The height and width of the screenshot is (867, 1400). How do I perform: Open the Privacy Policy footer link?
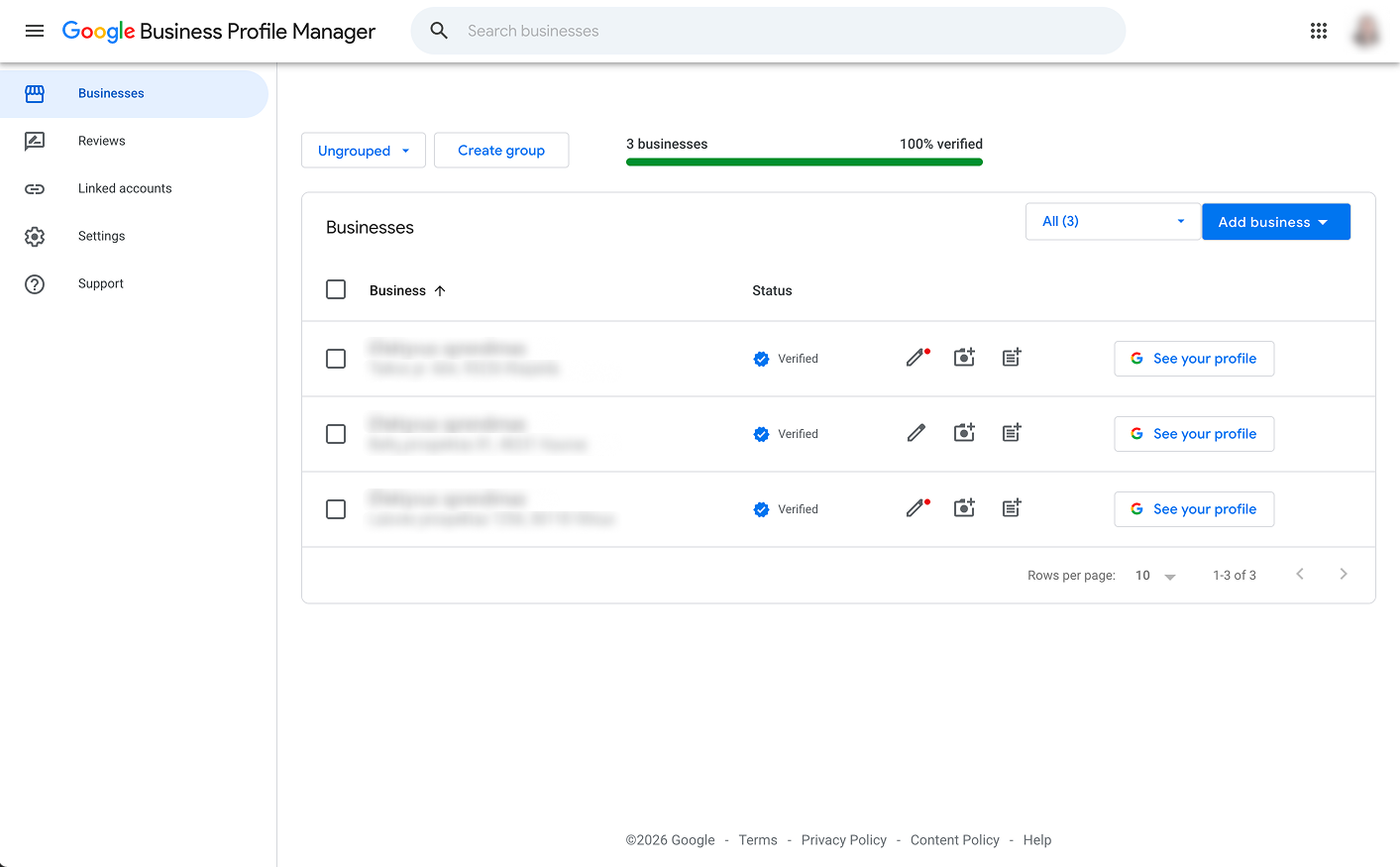(x=844, y=840)
